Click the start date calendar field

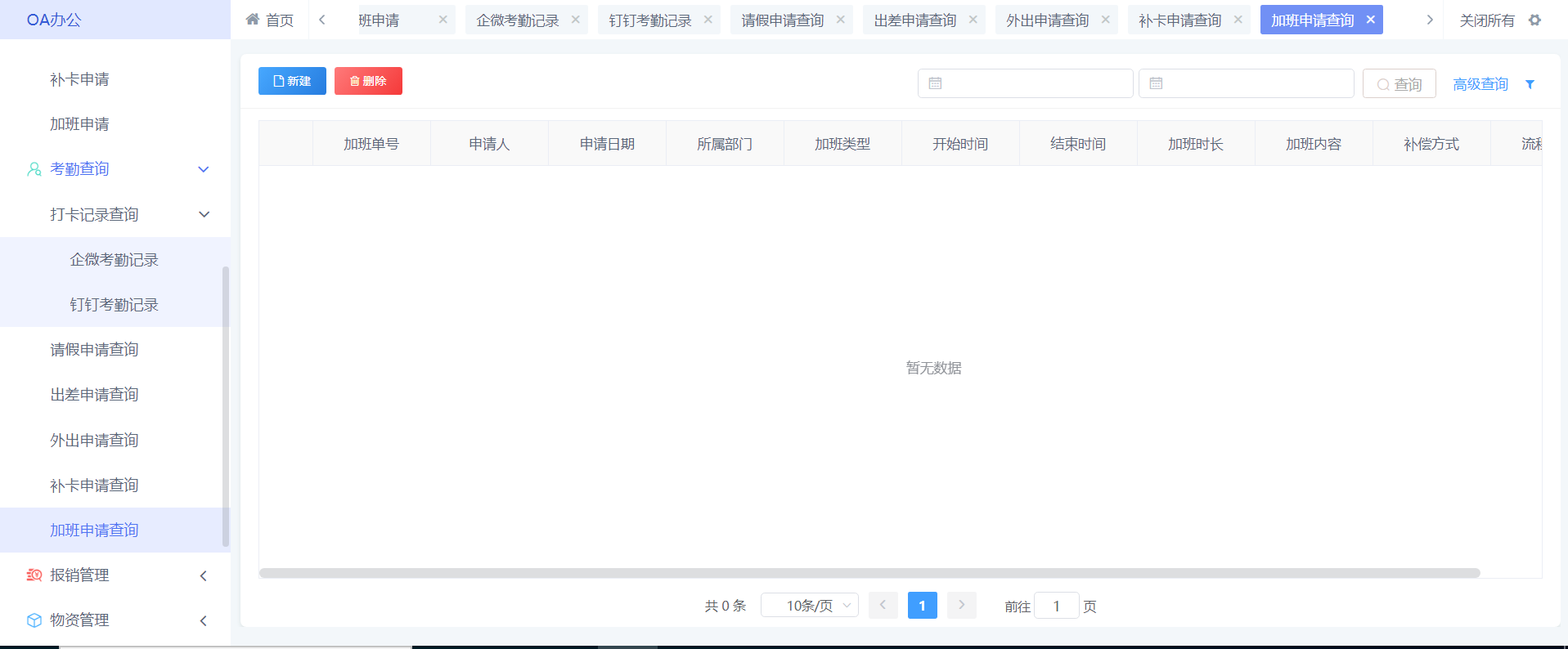[1025, 83]
